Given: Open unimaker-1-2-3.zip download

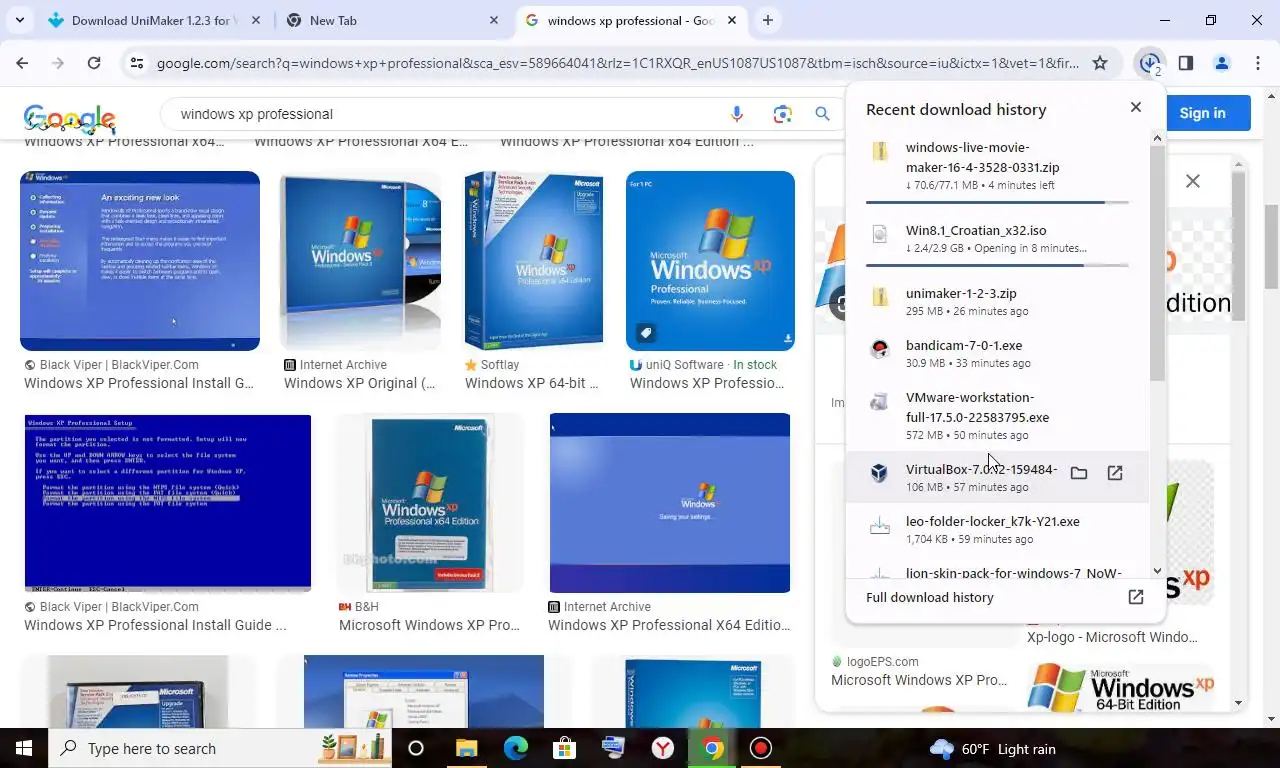Looking at the screenshot, I should click(x=998, y=302).
